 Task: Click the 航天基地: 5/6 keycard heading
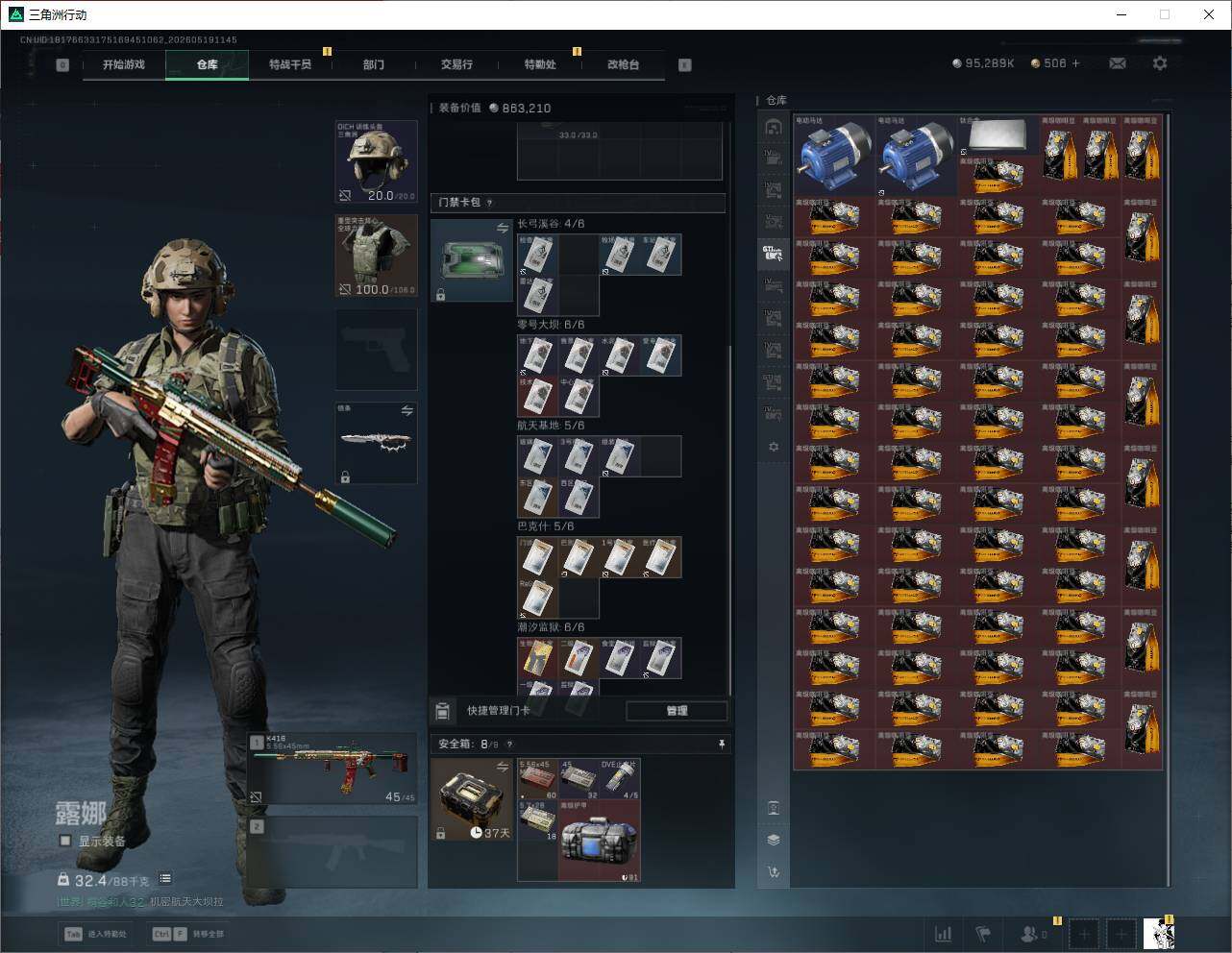coord(551,426)
